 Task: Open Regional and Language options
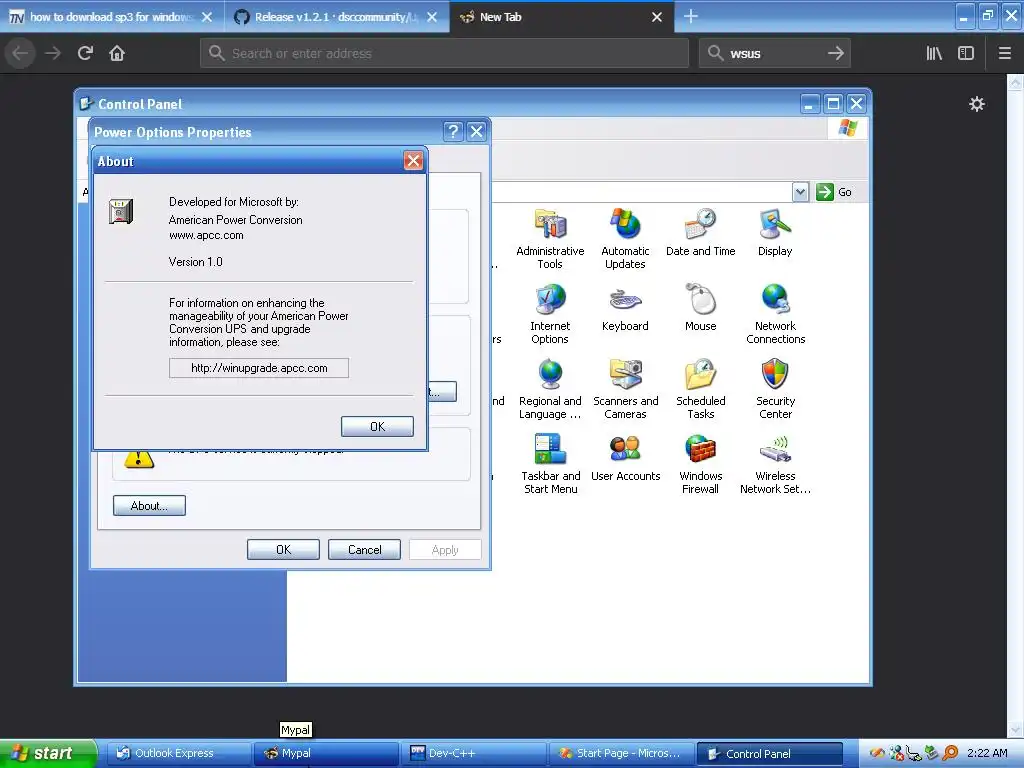pyautogui.click(x=550, y=389)
